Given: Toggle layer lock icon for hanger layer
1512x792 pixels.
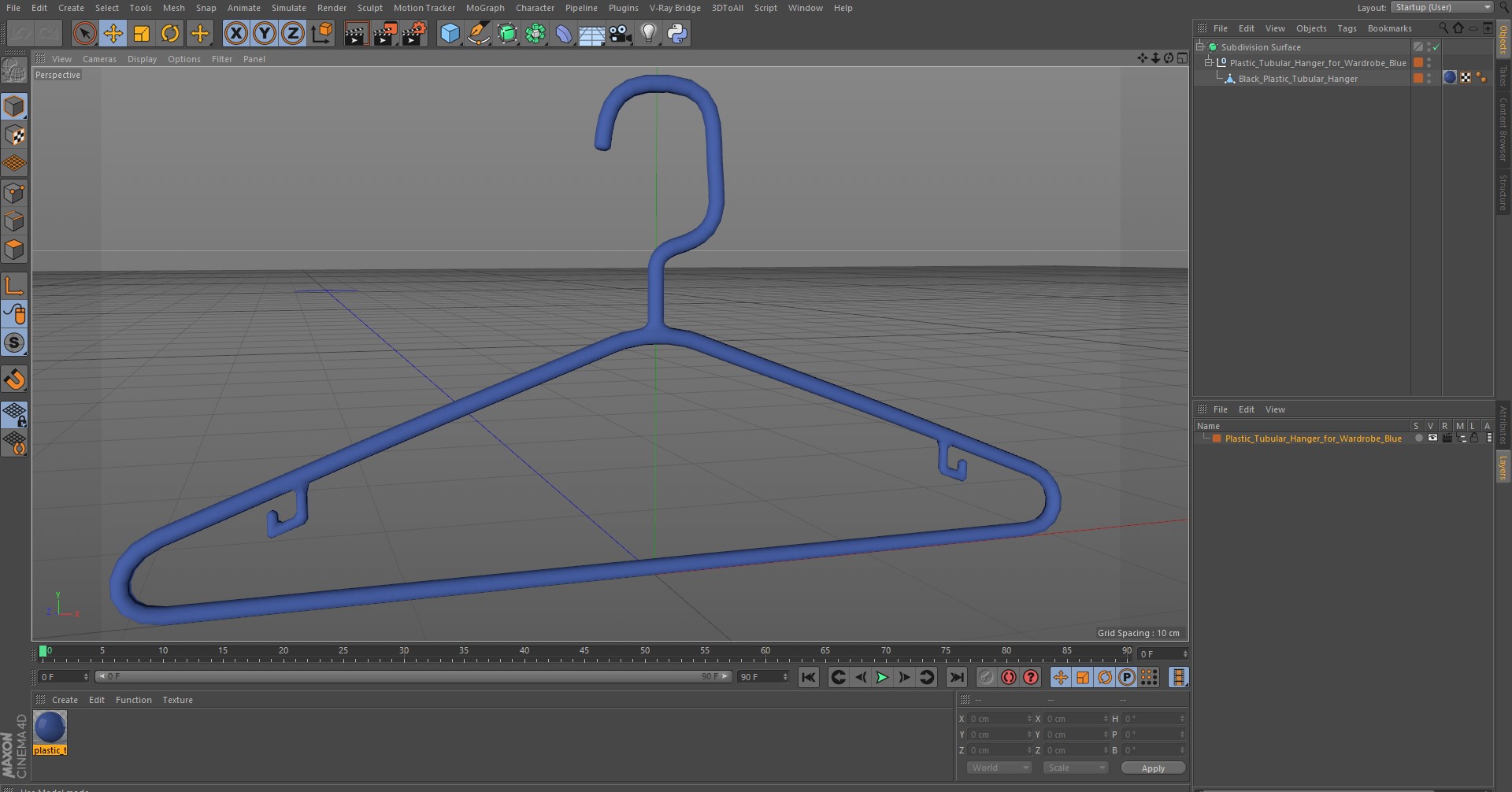Looking at the screenshot, I should pyautogui.click(x=1474, y=438).
